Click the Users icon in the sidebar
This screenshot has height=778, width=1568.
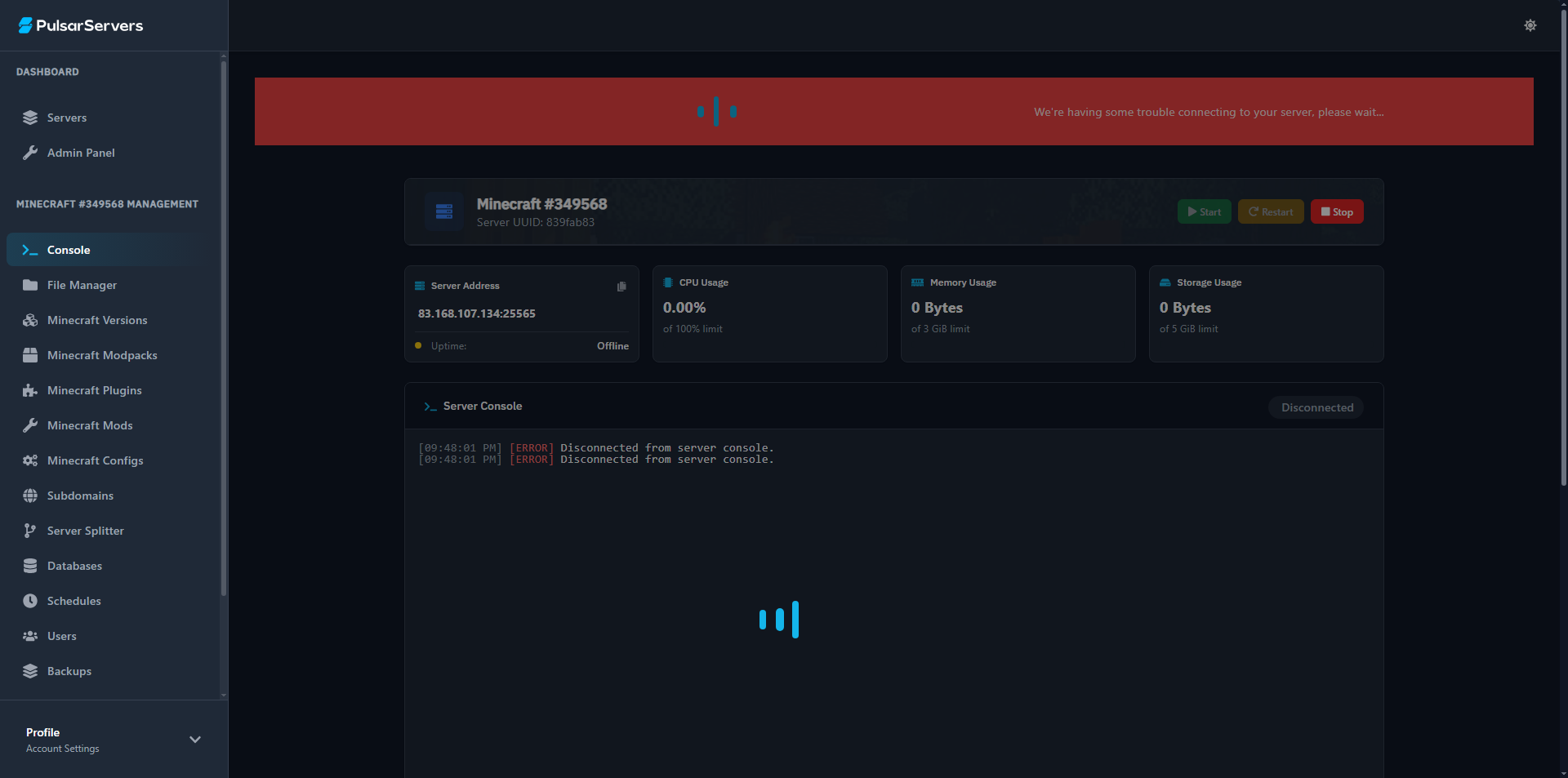point(30,636)
